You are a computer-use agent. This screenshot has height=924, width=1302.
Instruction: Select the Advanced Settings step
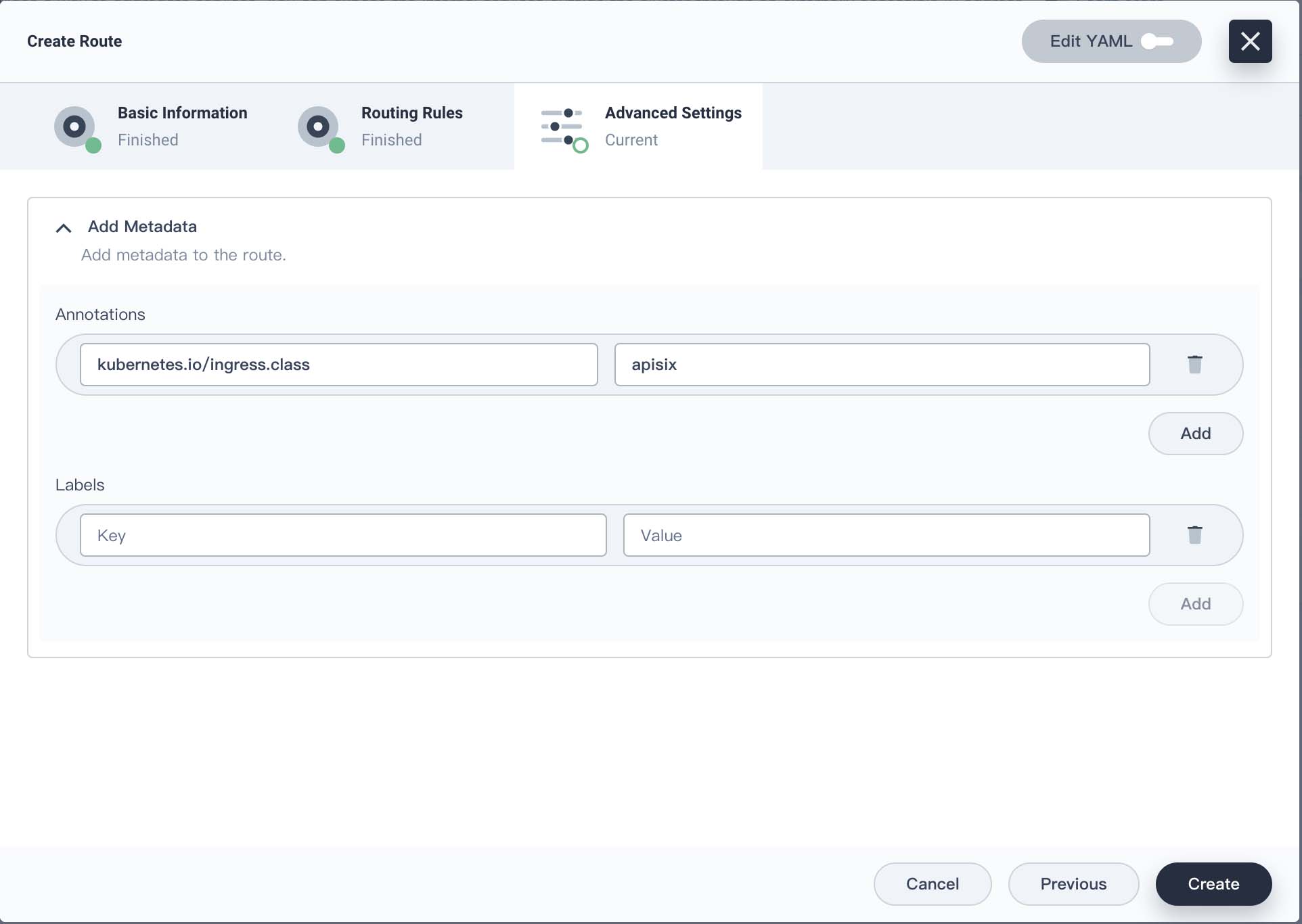(x=638, y=126)
